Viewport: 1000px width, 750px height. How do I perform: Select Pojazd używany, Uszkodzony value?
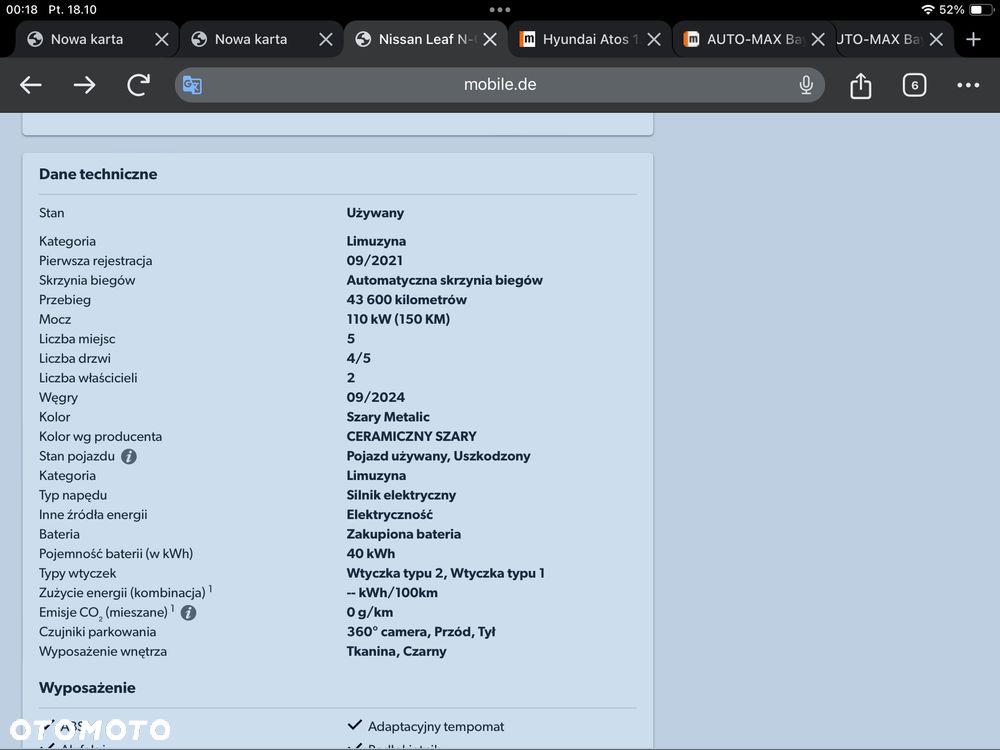click(438, 456)
